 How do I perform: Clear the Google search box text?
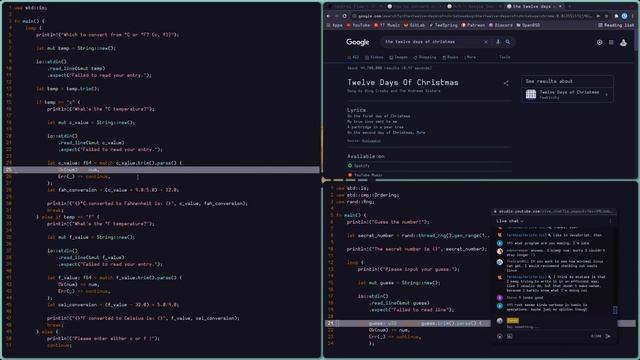486,42
